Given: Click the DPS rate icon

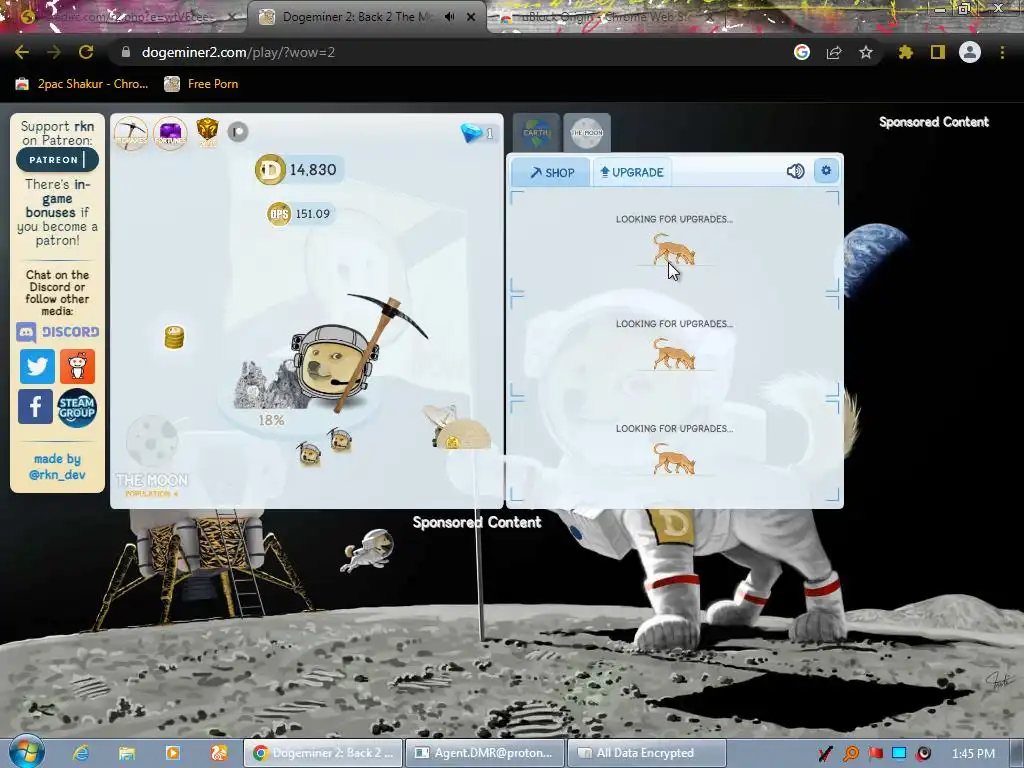Looking at the screenshot, I should pos(279,214).
